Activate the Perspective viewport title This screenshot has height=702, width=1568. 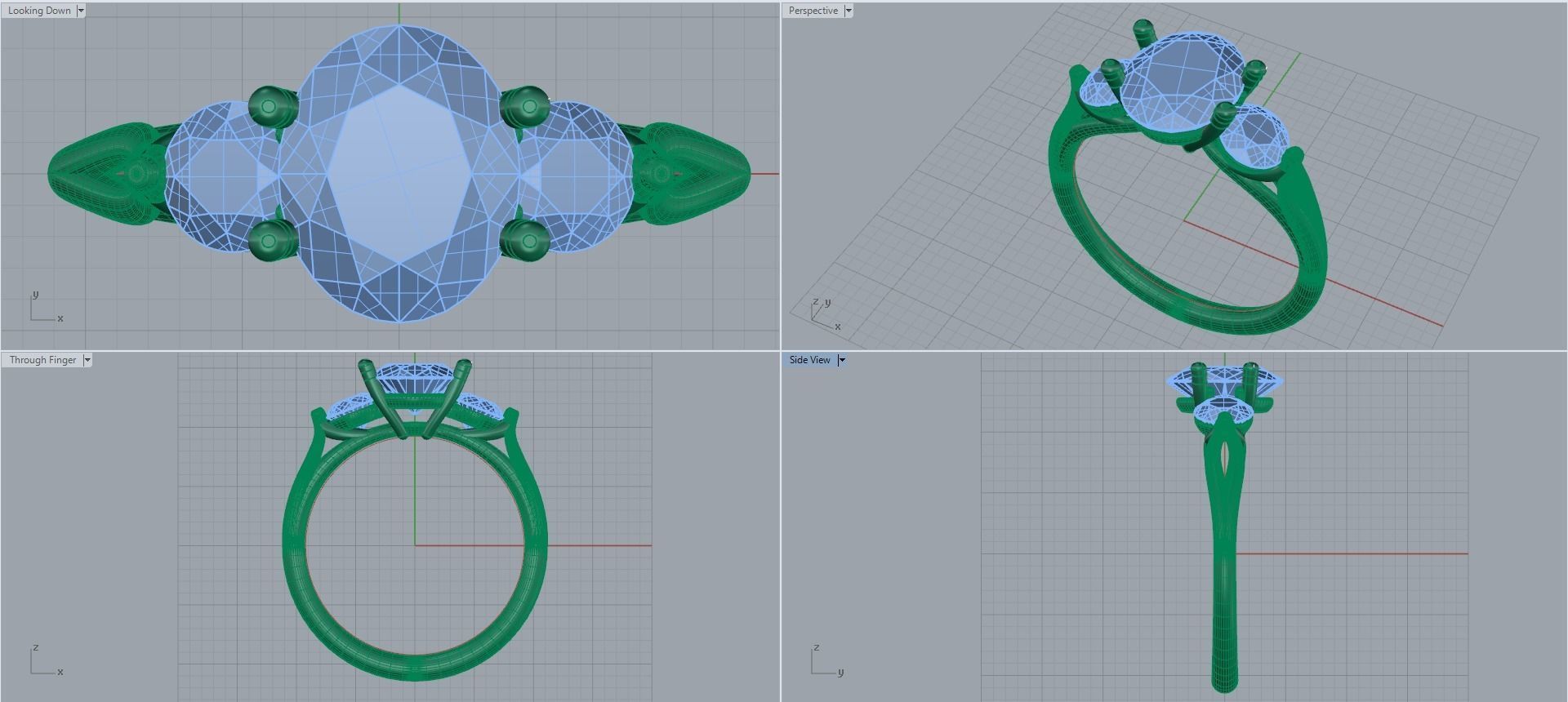click(x=813, y=11)
